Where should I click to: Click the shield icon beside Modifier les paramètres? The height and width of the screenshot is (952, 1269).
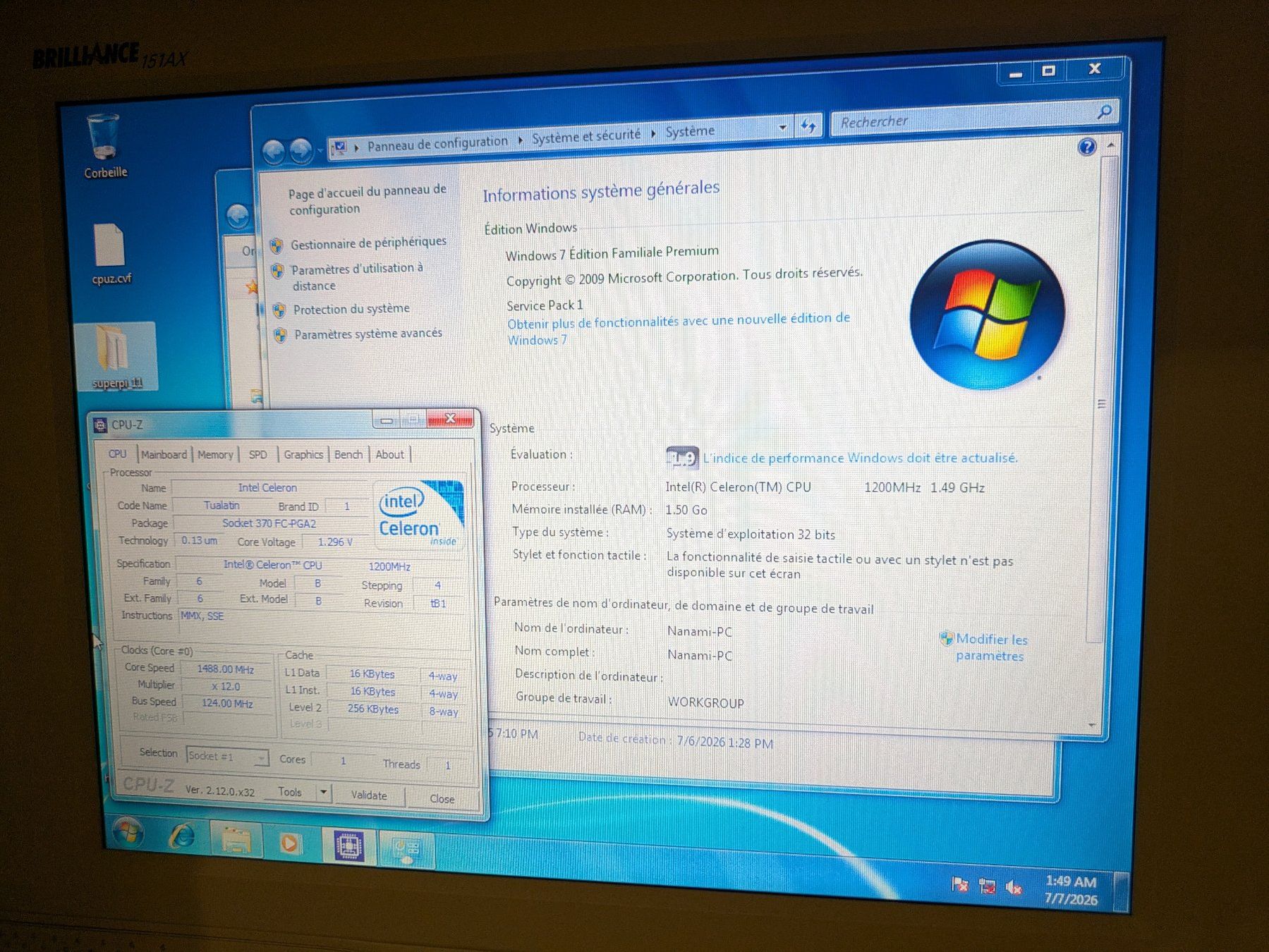[x=946, y=638]
